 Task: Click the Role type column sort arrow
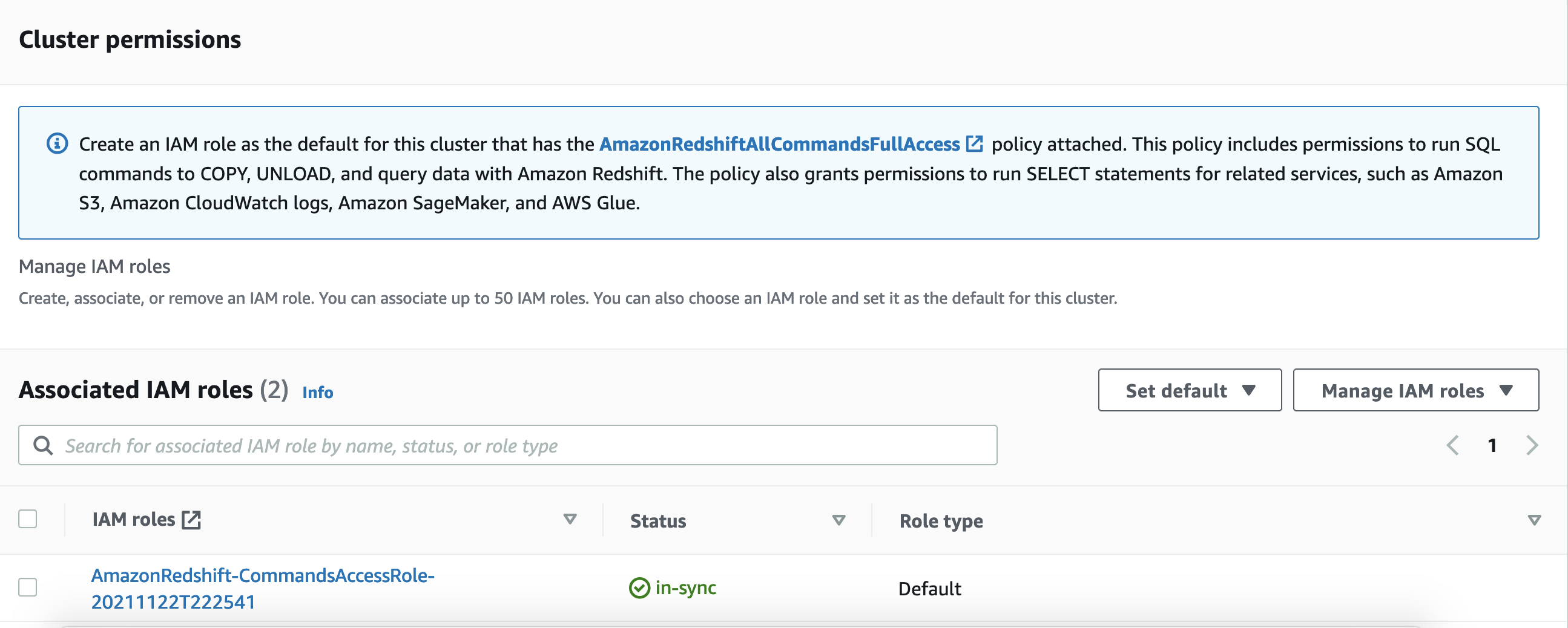click(1534, 520)
